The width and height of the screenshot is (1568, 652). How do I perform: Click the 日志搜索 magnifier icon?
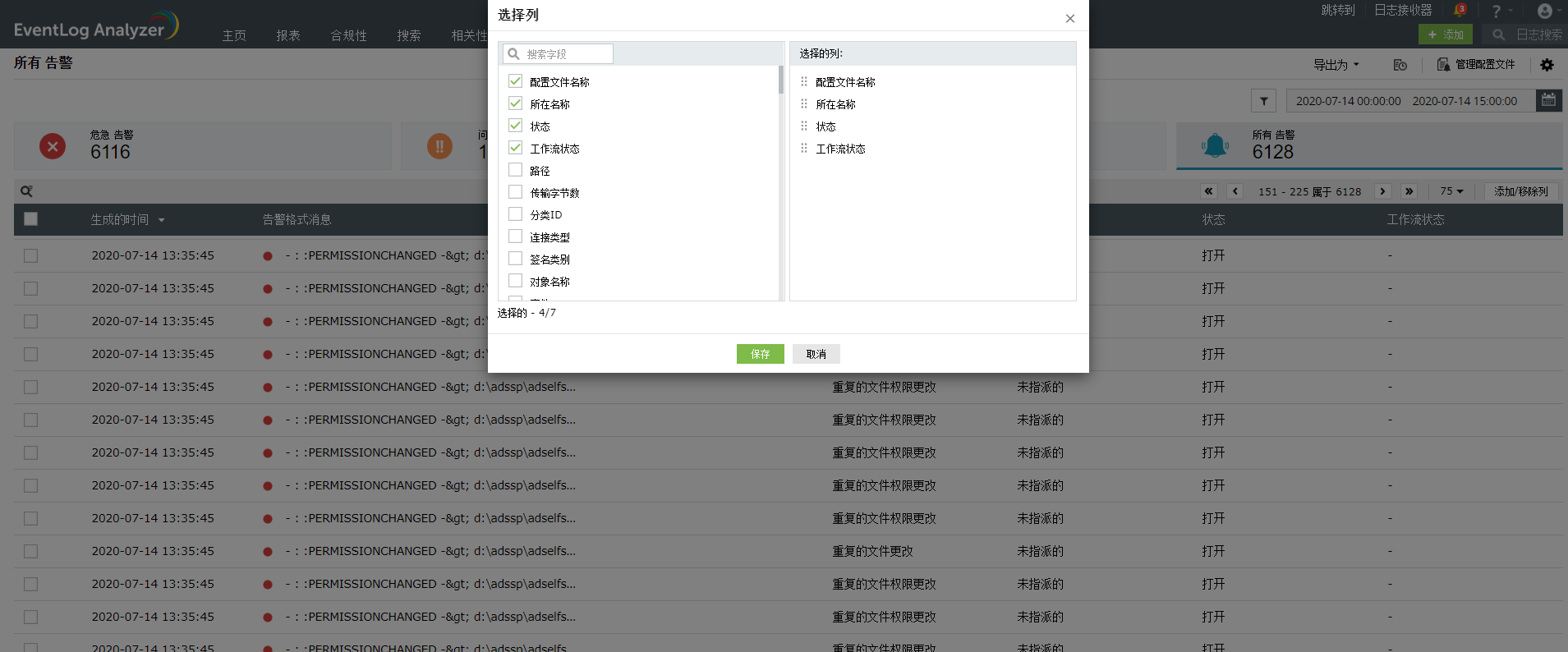[x=1499, y=34]
